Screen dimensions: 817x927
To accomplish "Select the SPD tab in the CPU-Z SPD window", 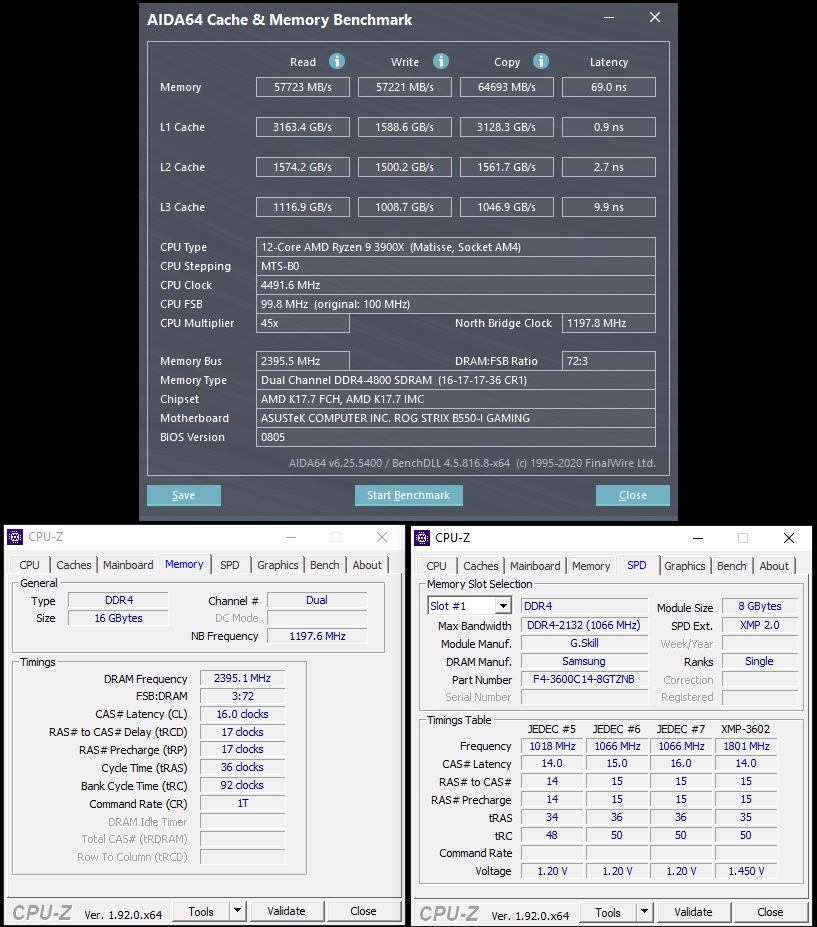I will click(x=637, y=565).
